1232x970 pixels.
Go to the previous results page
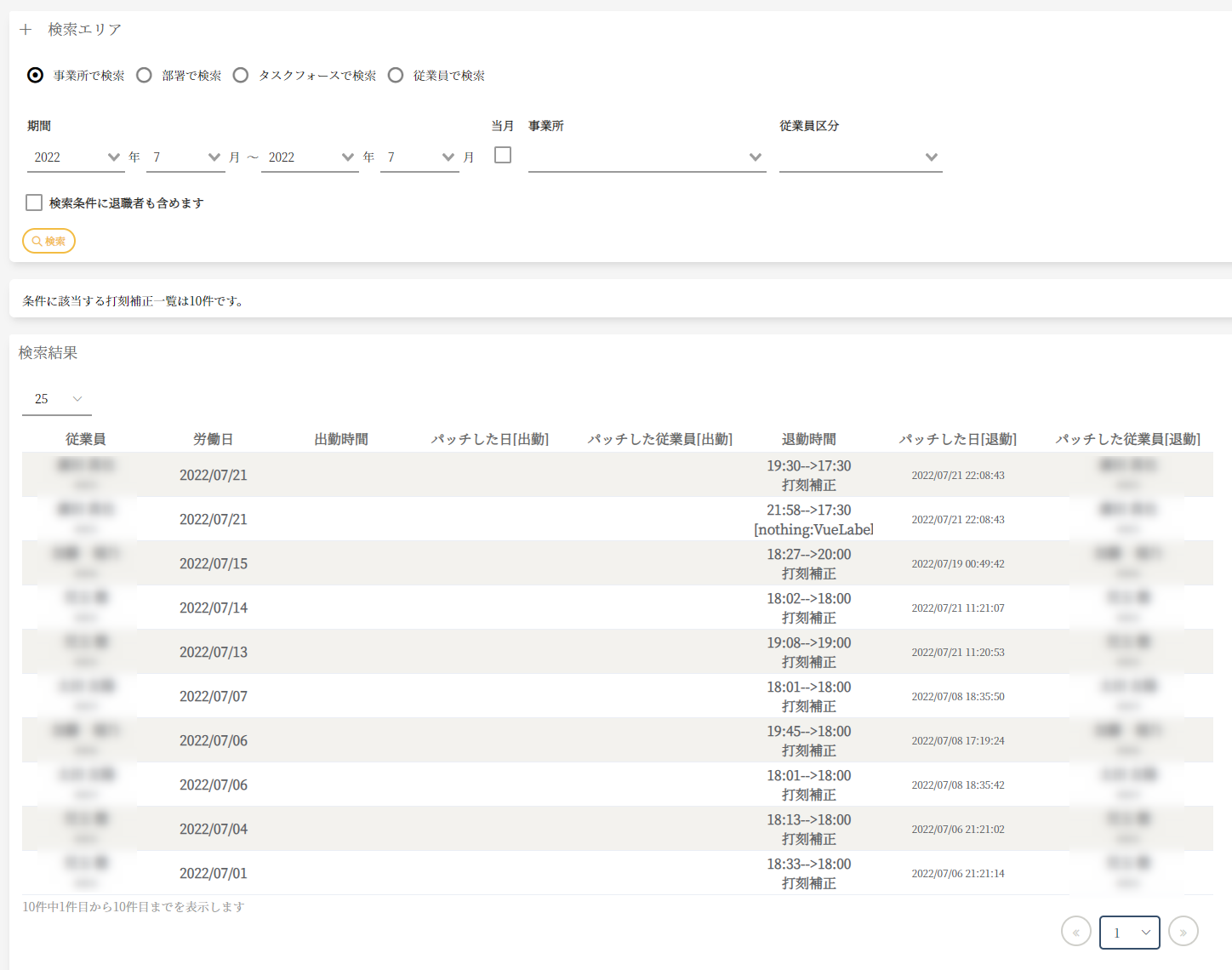point(1075,932)
